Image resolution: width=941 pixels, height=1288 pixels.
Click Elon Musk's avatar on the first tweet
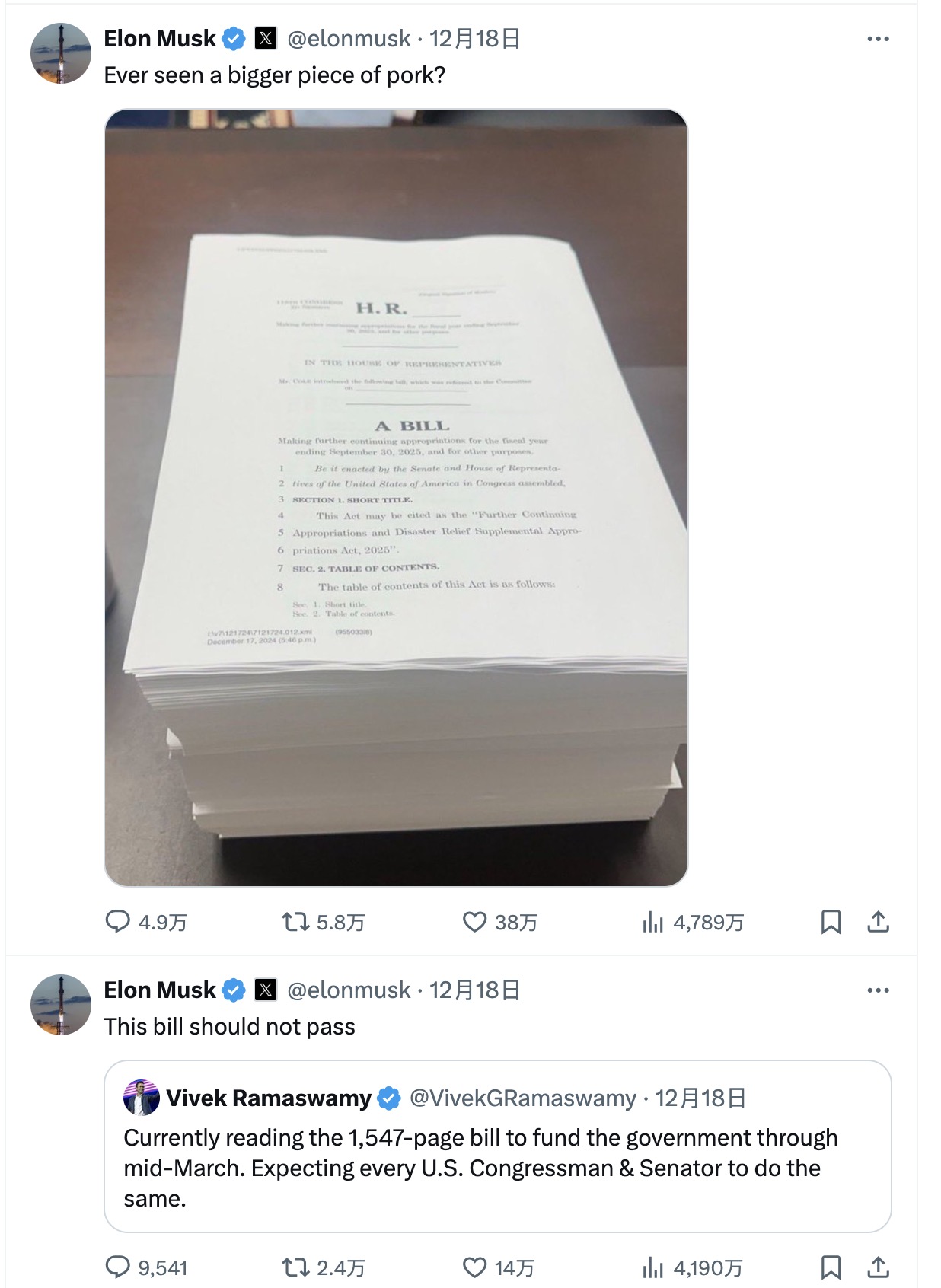61,53
